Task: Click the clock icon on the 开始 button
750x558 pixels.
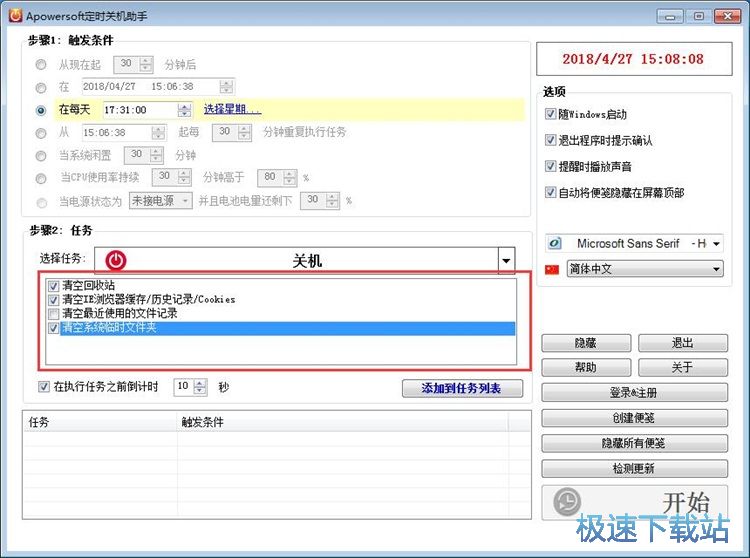Action: tap(567, 502)
